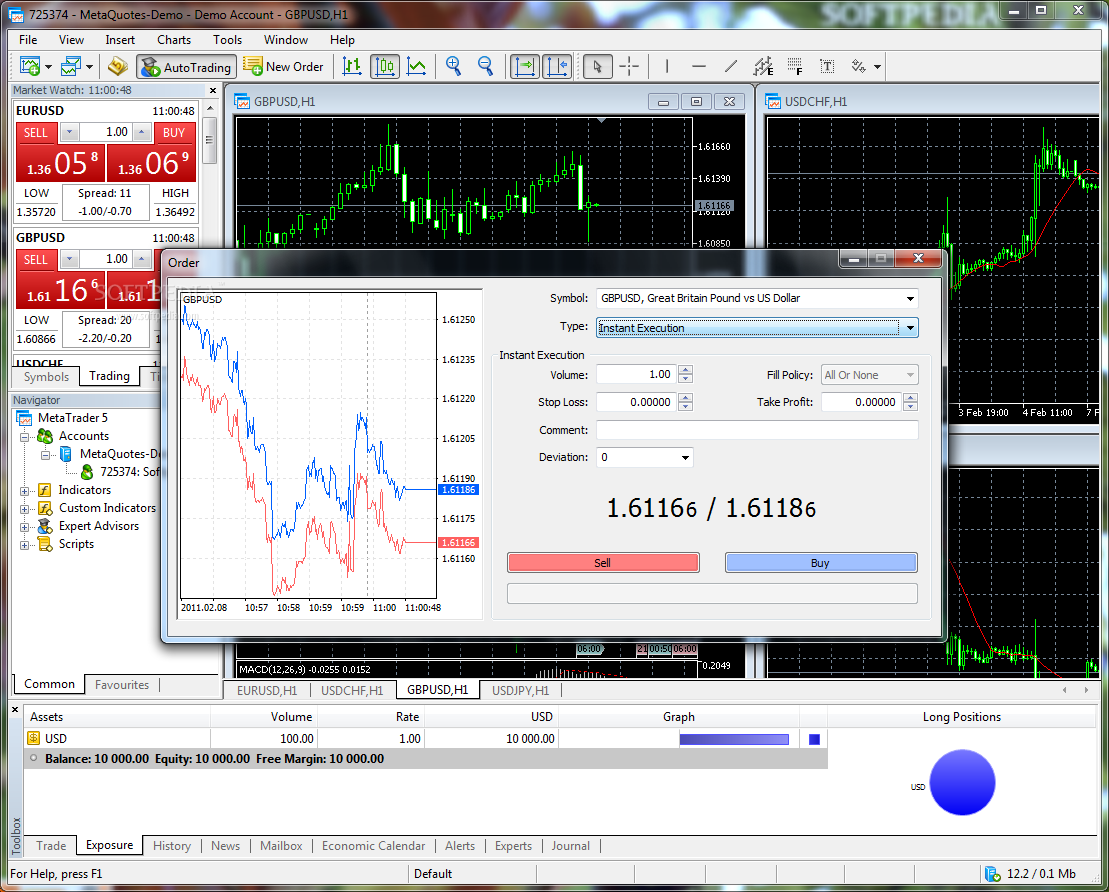
Task: Expand the Scripts tree node
Action: point(24,545)
